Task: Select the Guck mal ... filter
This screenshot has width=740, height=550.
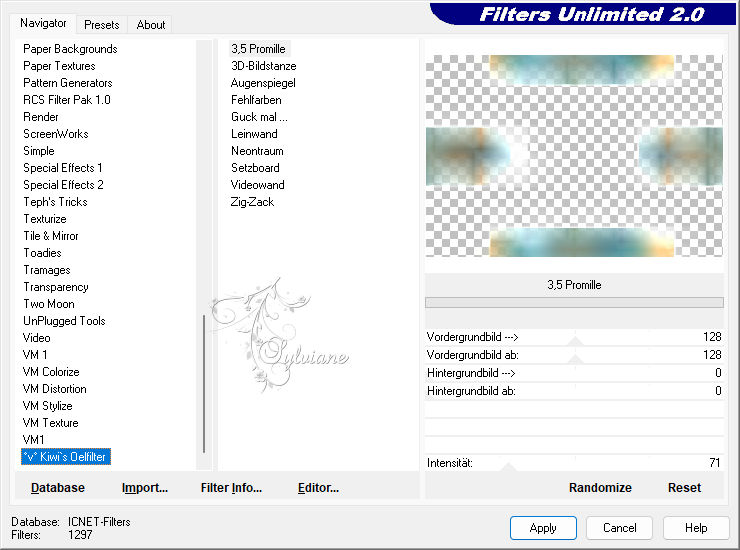Action: [x=259, y=117]
